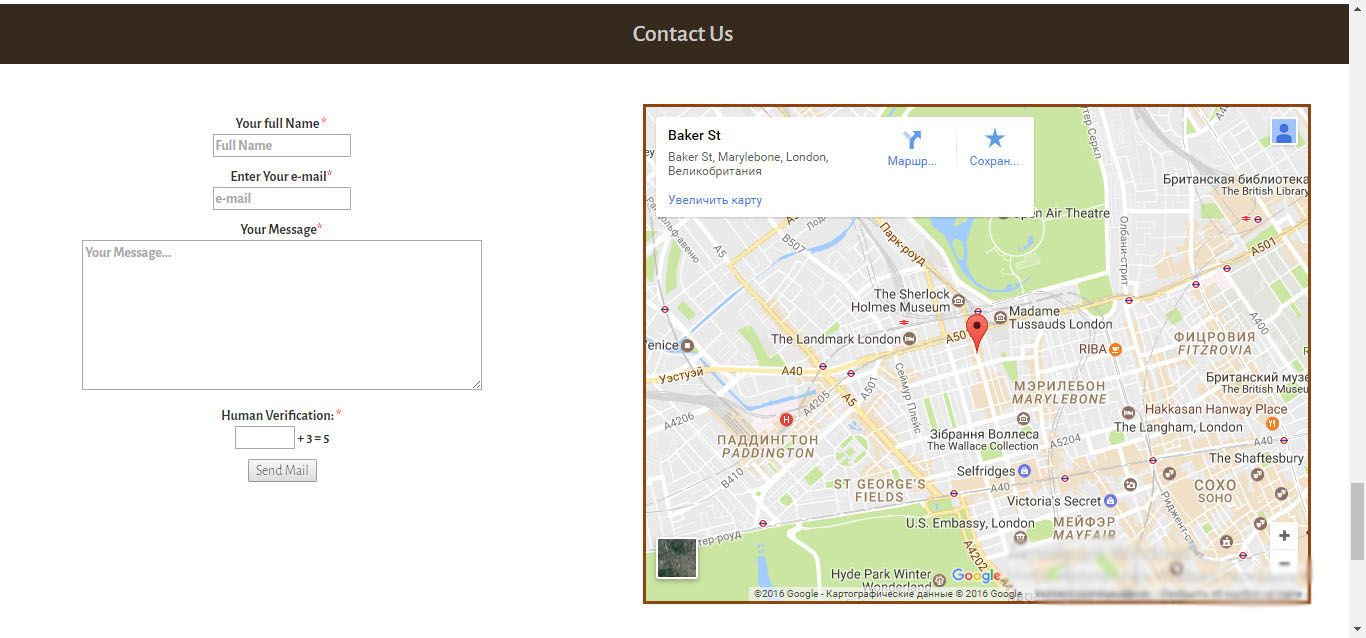This screenshot has width=1366, height=638.
Task: Click inside the Your Message textarea
Action: click(282, 315)
